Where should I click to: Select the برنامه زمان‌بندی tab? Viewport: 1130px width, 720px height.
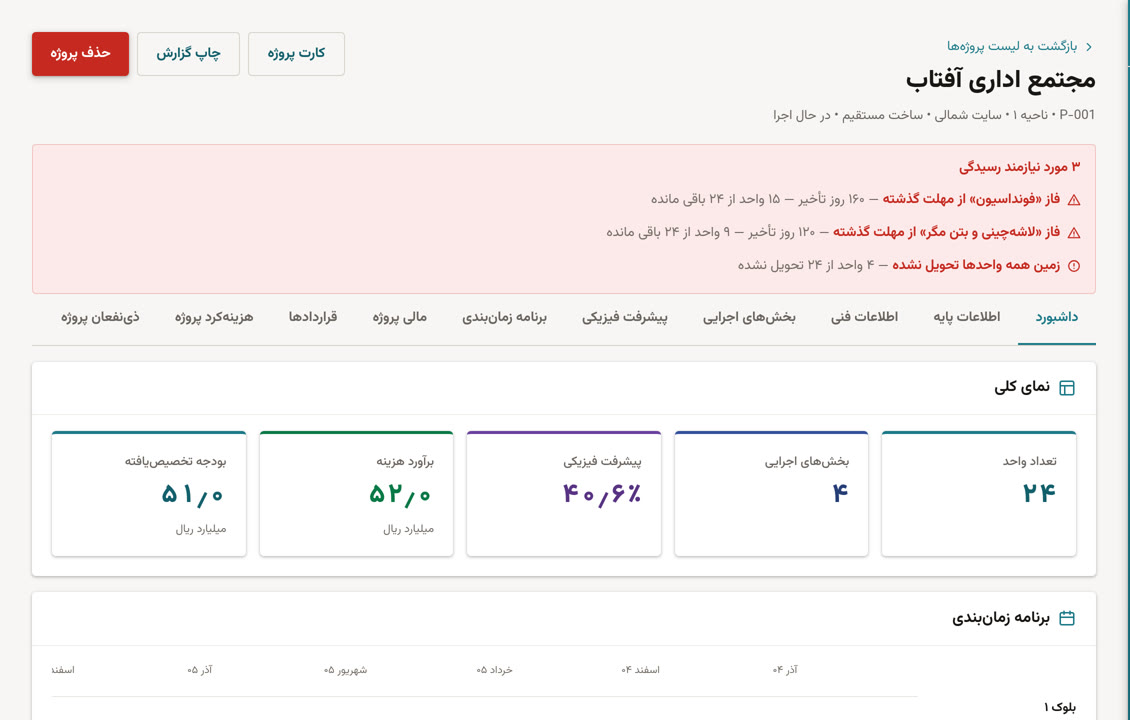(504, 317)
